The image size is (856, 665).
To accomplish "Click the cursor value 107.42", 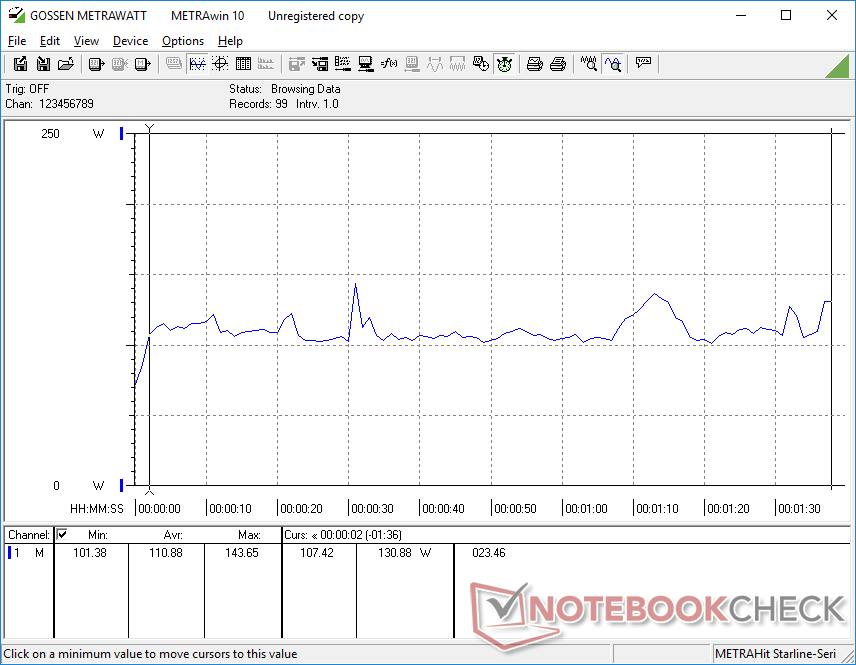I will [x=317, y=553].
